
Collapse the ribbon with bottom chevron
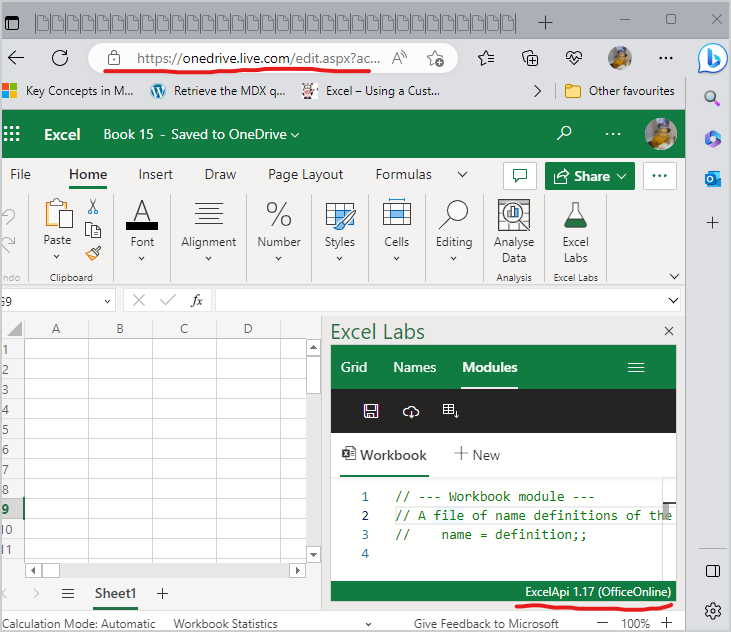674,276
